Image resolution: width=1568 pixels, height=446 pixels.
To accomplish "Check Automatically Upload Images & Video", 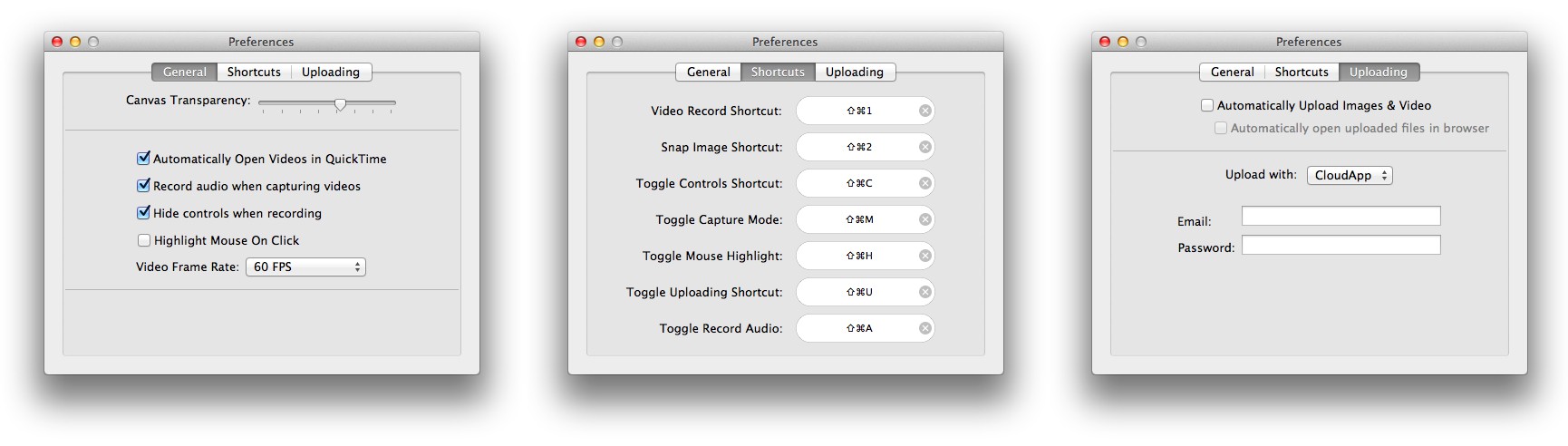I will [x=1207, y=105].
